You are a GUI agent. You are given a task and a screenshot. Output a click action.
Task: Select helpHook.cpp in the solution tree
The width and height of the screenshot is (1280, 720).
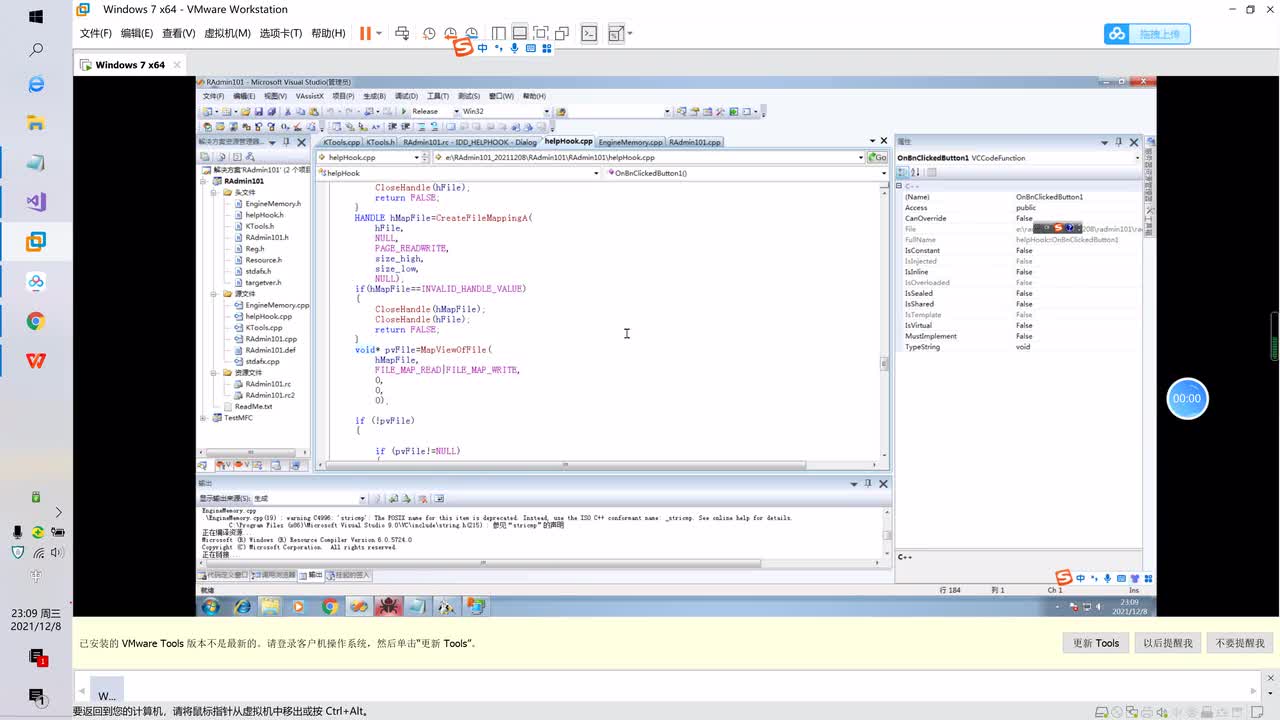268,316
